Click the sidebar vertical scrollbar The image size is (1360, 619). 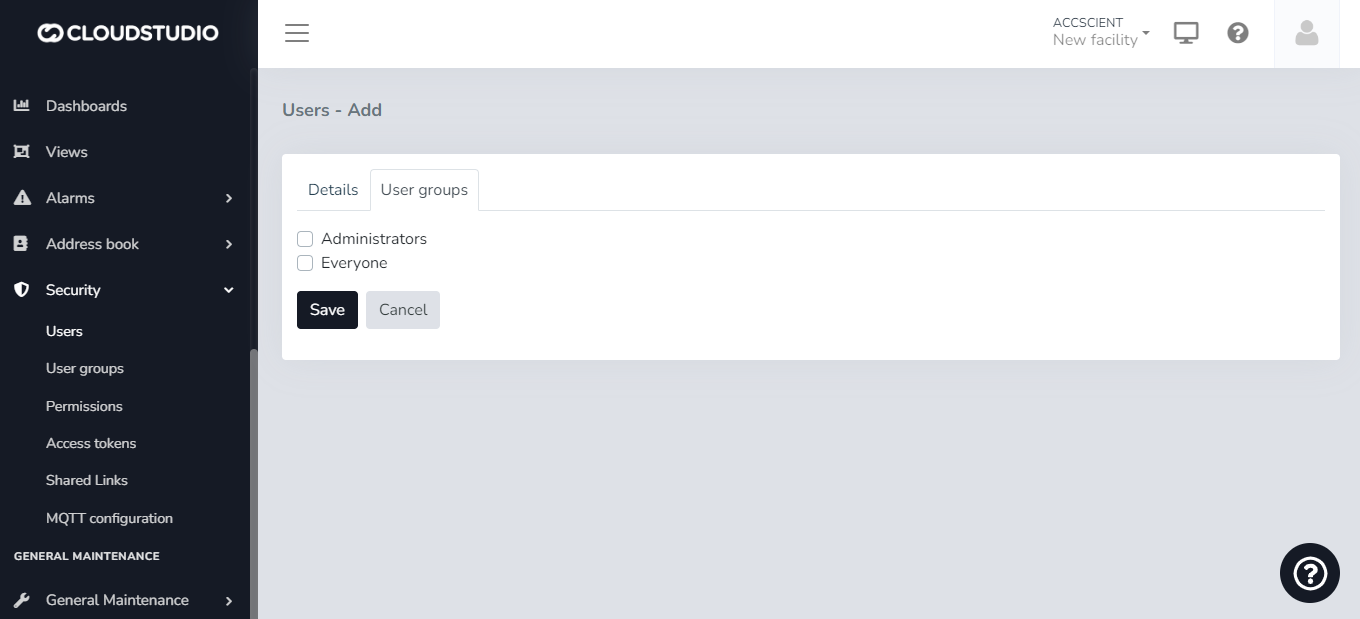pos(253,480)
